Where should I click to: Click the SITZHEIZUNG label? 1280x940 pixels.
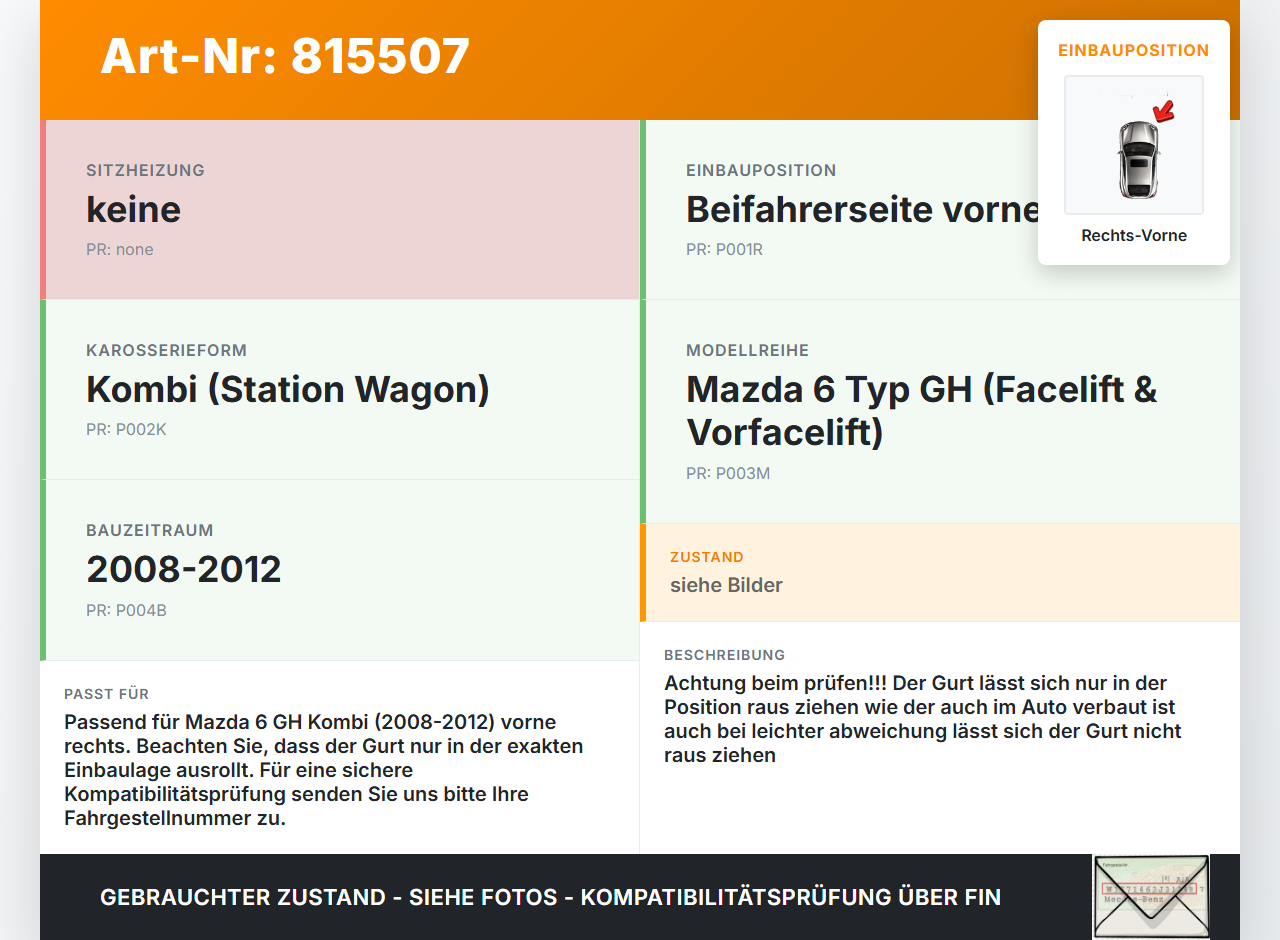click(145, 170)
